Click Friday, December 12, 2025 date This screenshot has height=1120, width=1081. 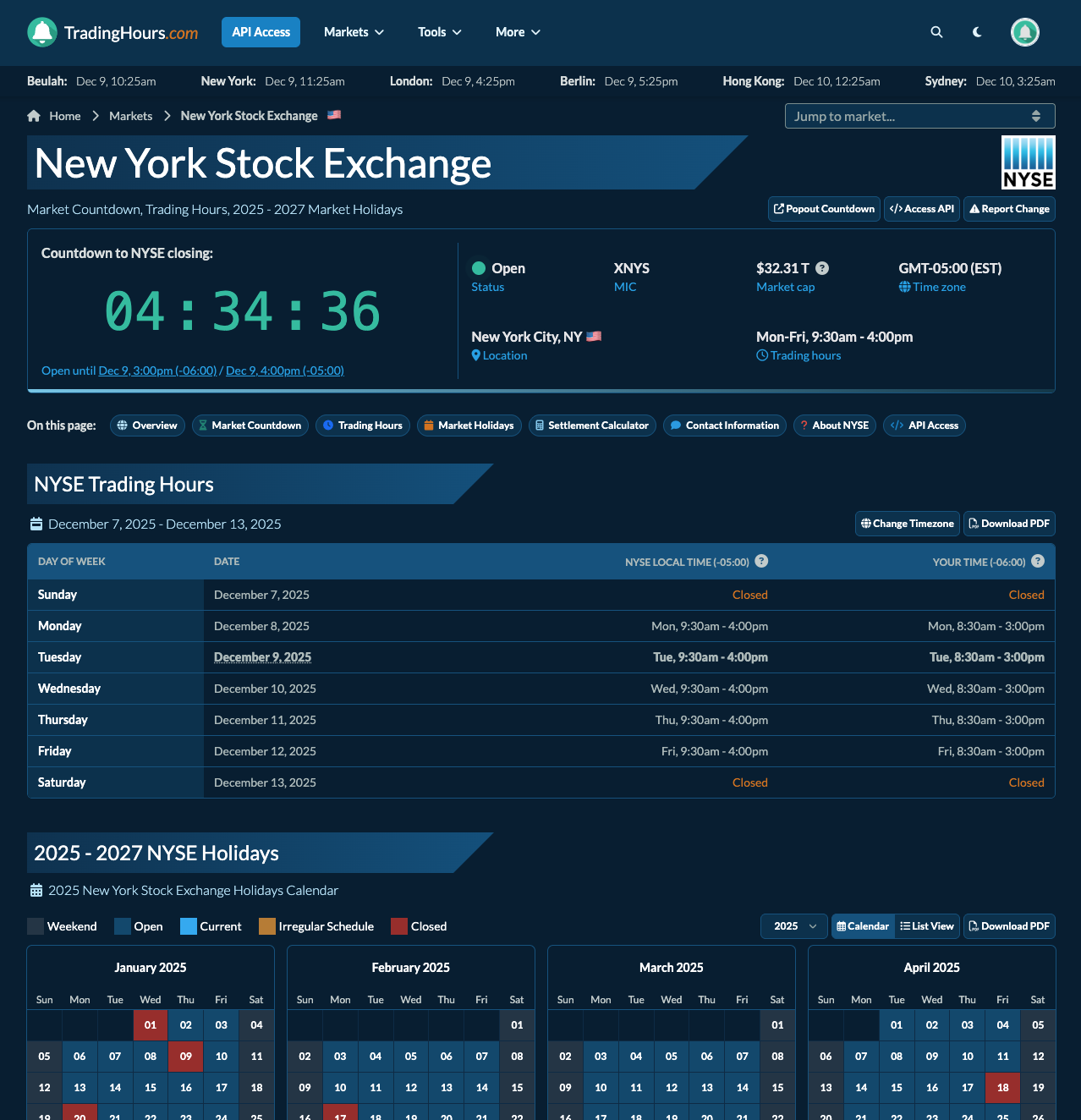pos(265,751)
